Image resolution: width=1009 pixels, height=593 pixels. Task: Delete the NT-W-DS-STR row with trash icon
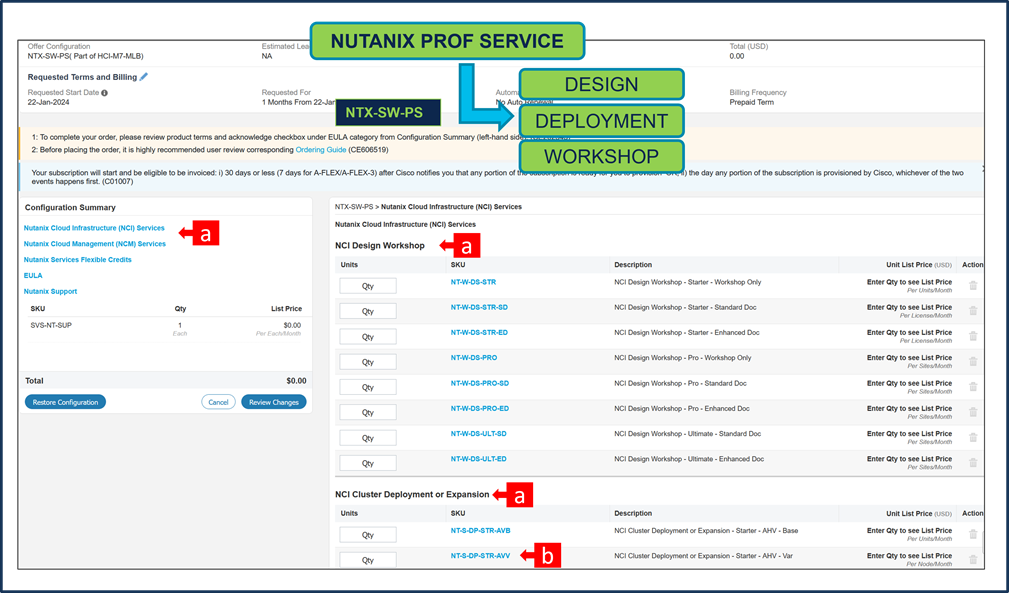[973, 286]
